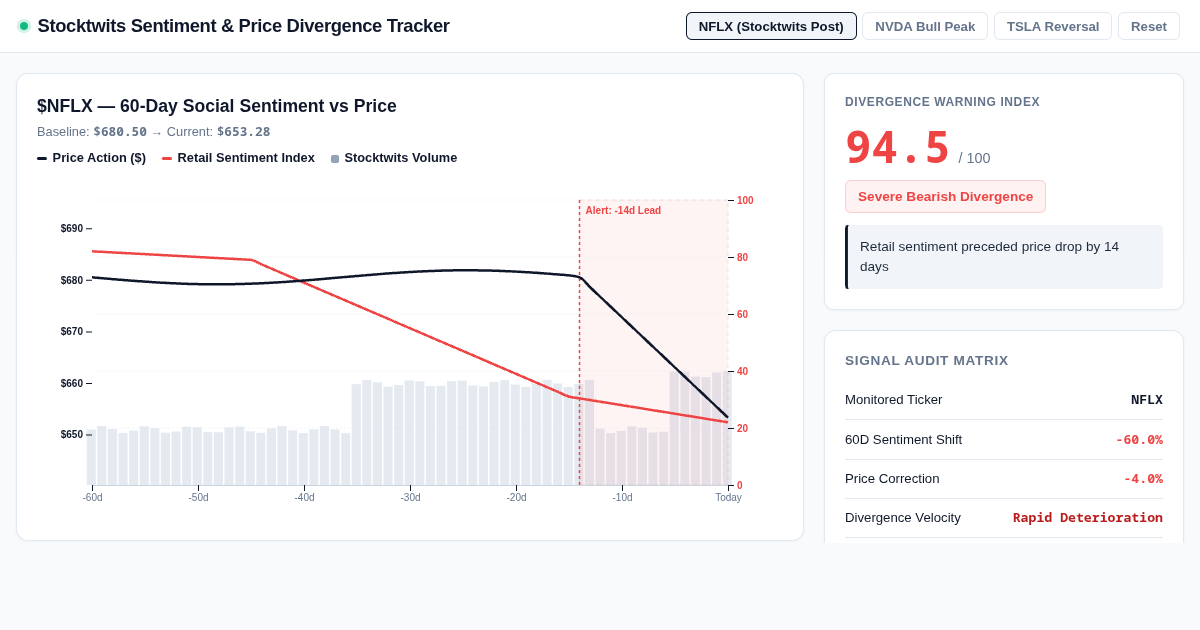The width and height of the screenshot is (1200, 630).
Task: Click the Stocktwits Sentiment & Price Divergence Tracker title
Action: 243,26
